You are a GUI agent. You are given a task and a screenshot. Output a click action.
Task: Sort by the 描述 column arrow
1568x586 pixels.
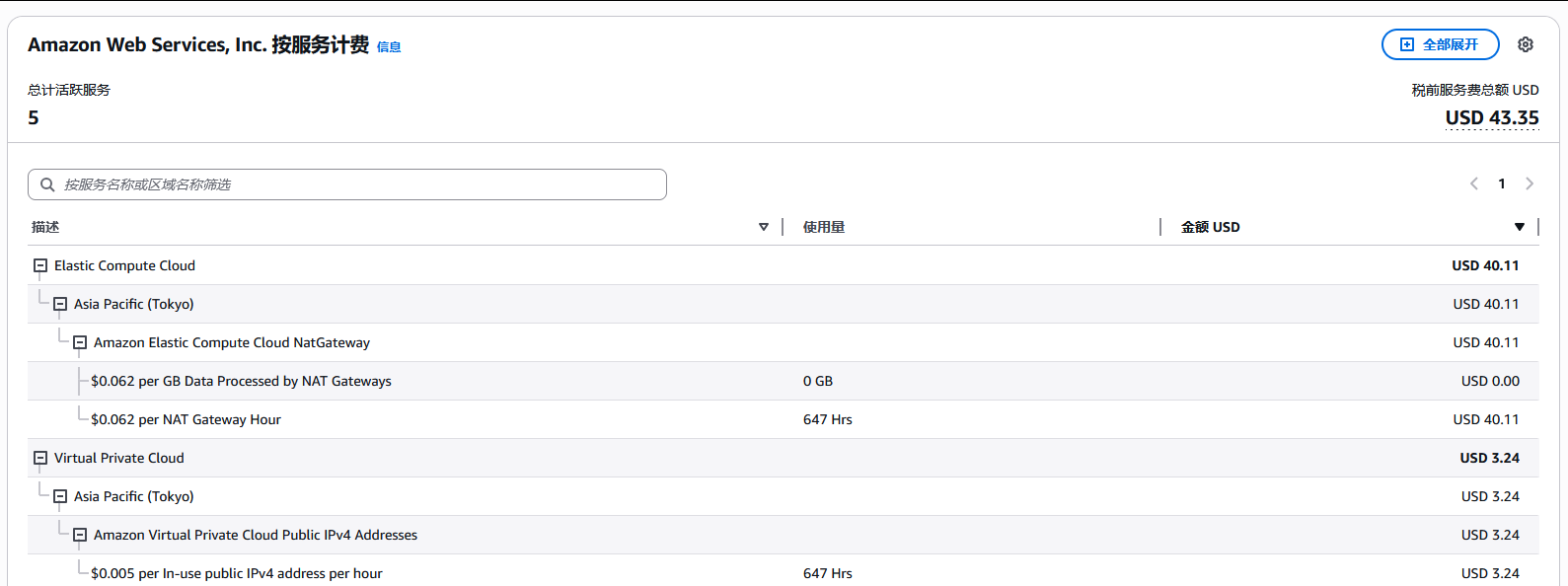[x=763, y=227]
